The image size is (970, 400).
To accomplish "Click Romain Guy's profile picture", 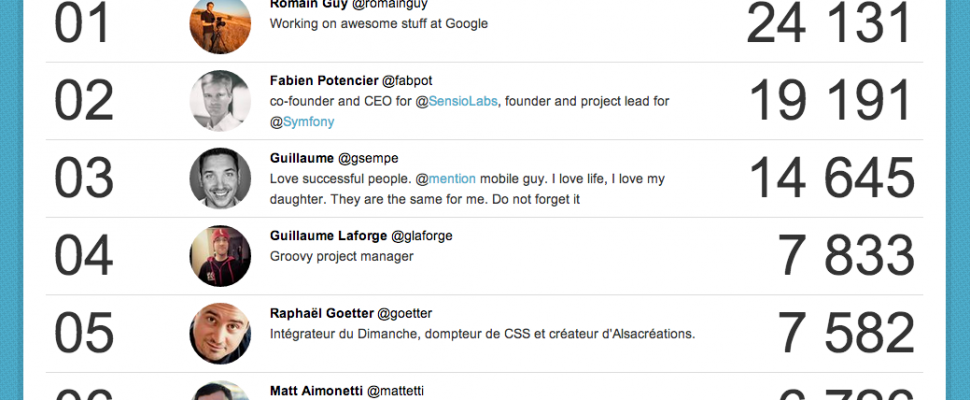I will [220, 25].
